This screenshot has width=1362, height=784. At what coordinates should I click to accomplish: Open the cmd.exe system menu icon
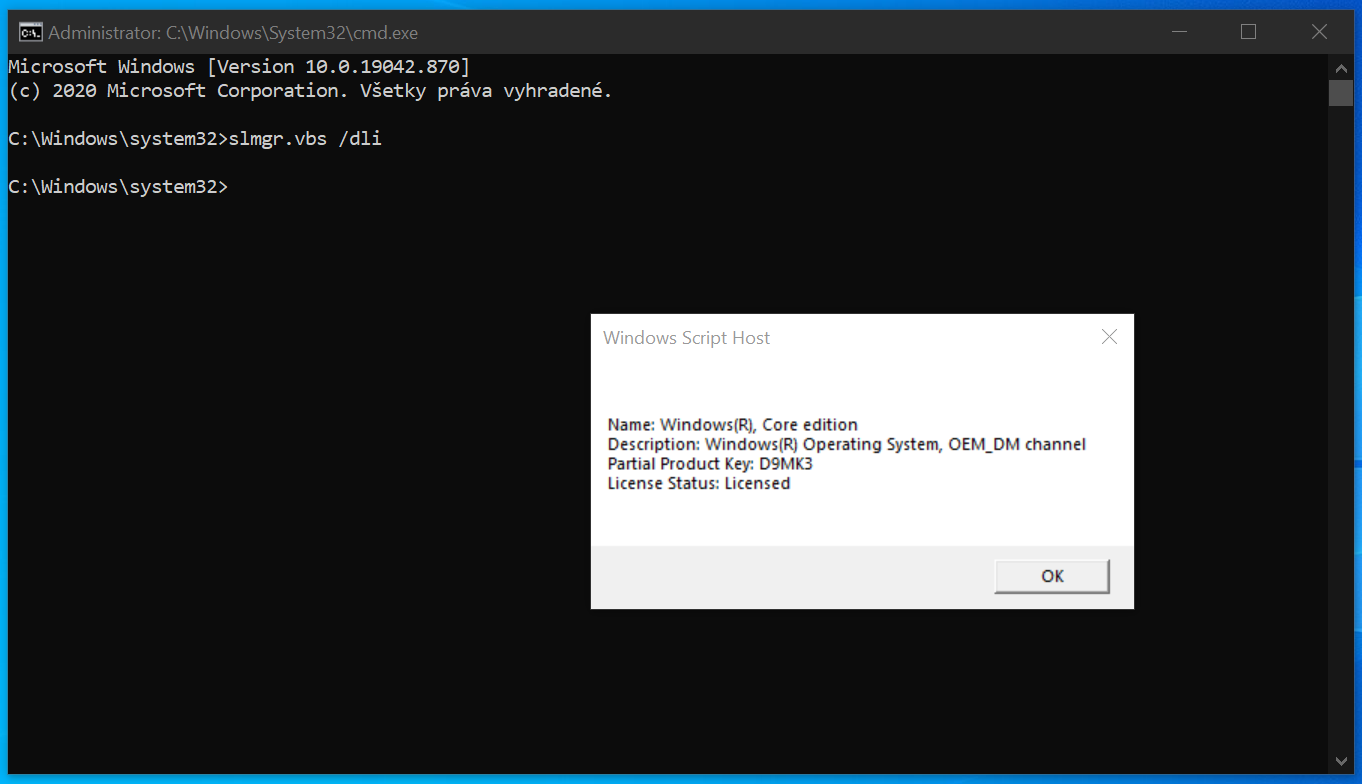pyautogui.click(x=31, y=32)
